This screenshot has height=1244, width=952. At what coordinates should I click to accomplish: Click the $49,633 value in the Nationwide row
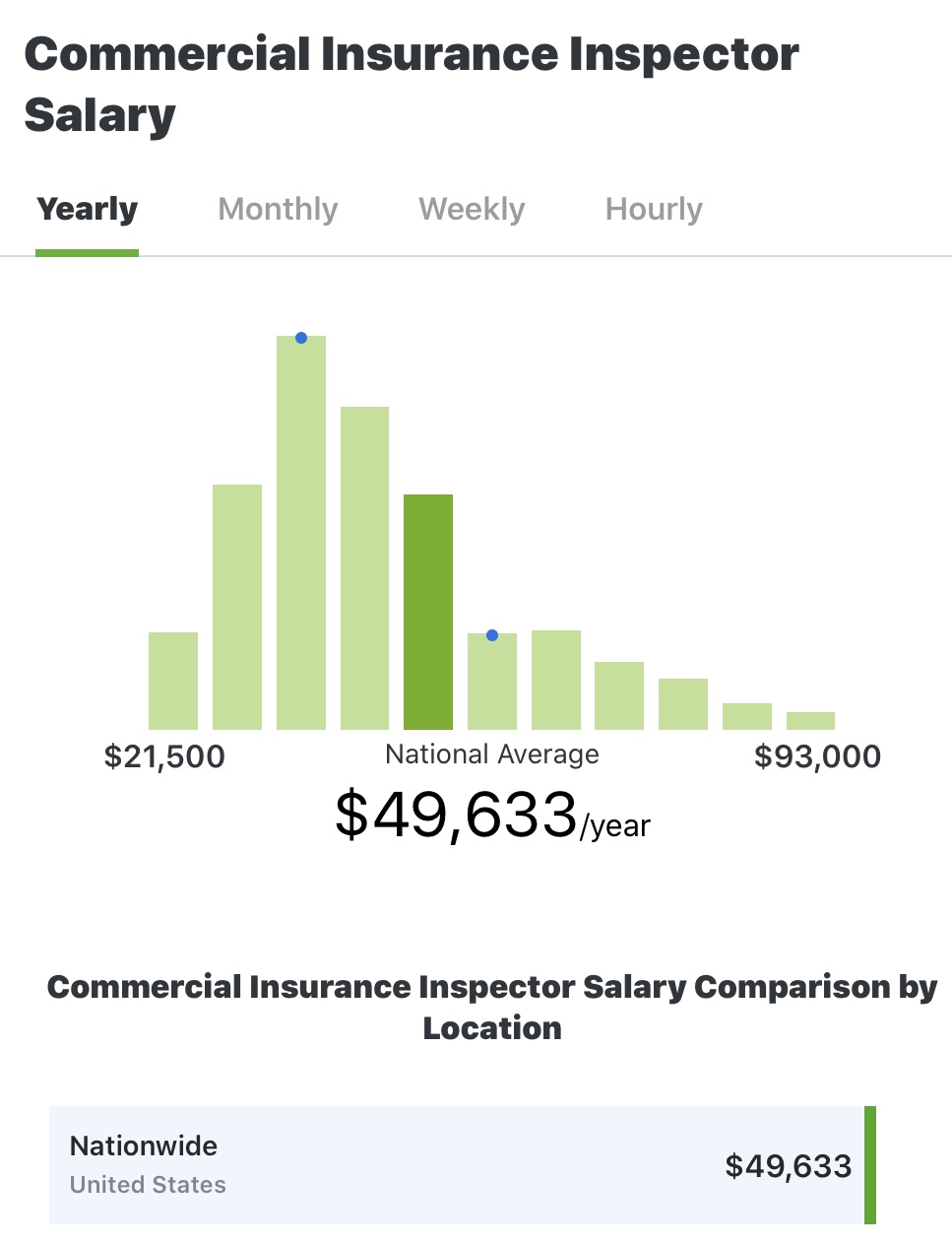pyautogui.click(x=788, y=1166)
